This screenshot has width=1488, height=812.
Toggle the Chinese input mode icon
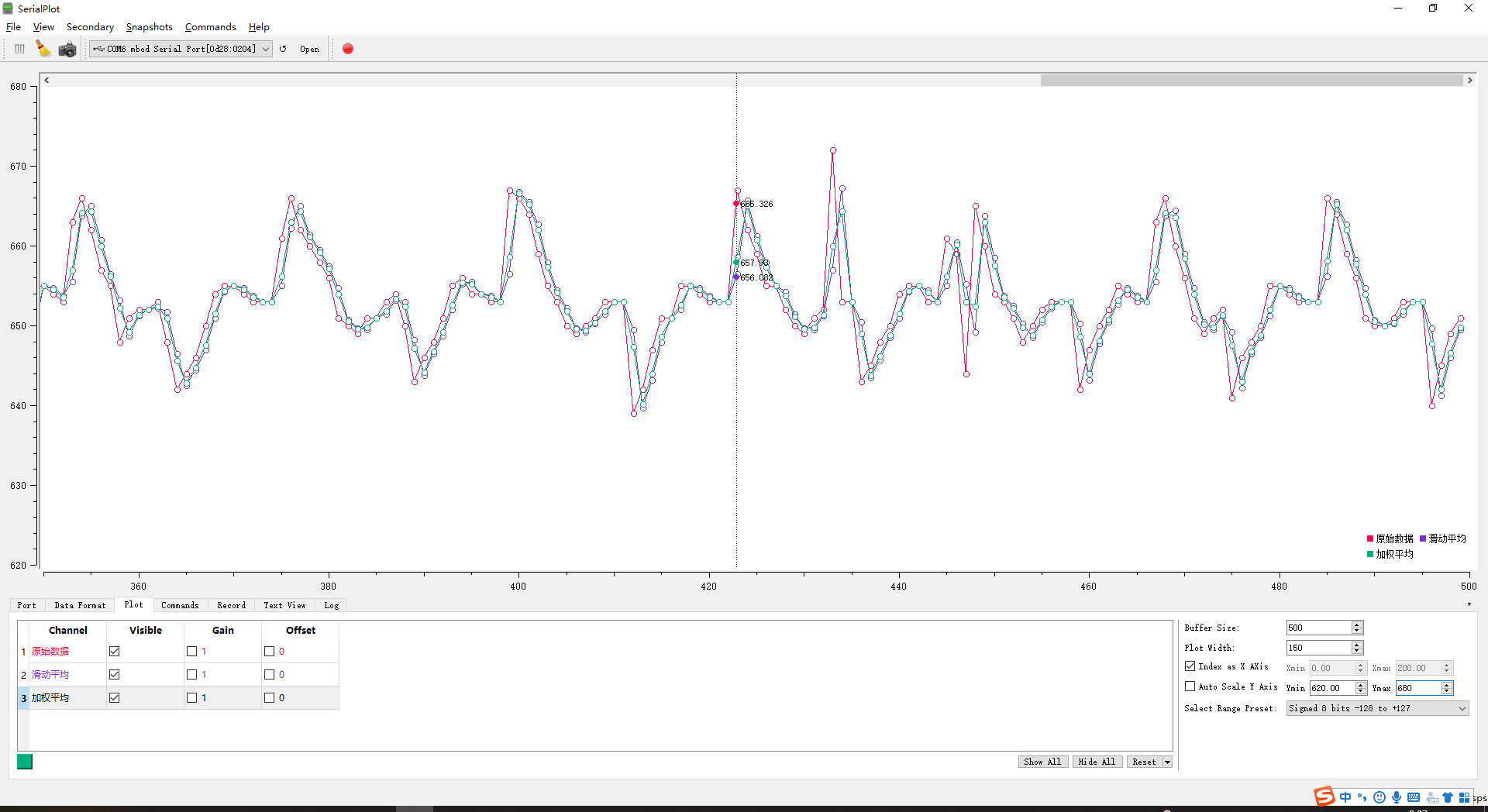pos(1345,797)
